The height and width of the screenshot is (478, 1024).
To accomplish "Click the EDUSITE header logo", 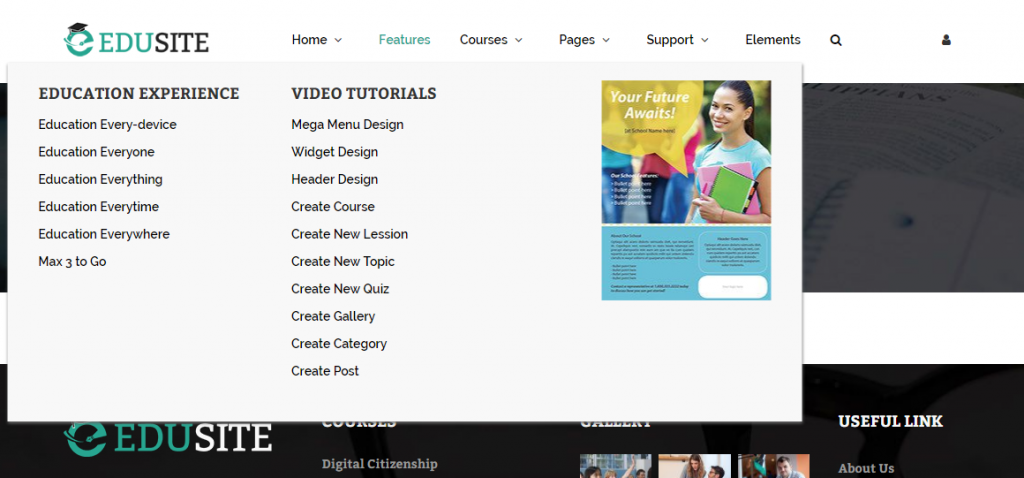I will coord(137,41).
